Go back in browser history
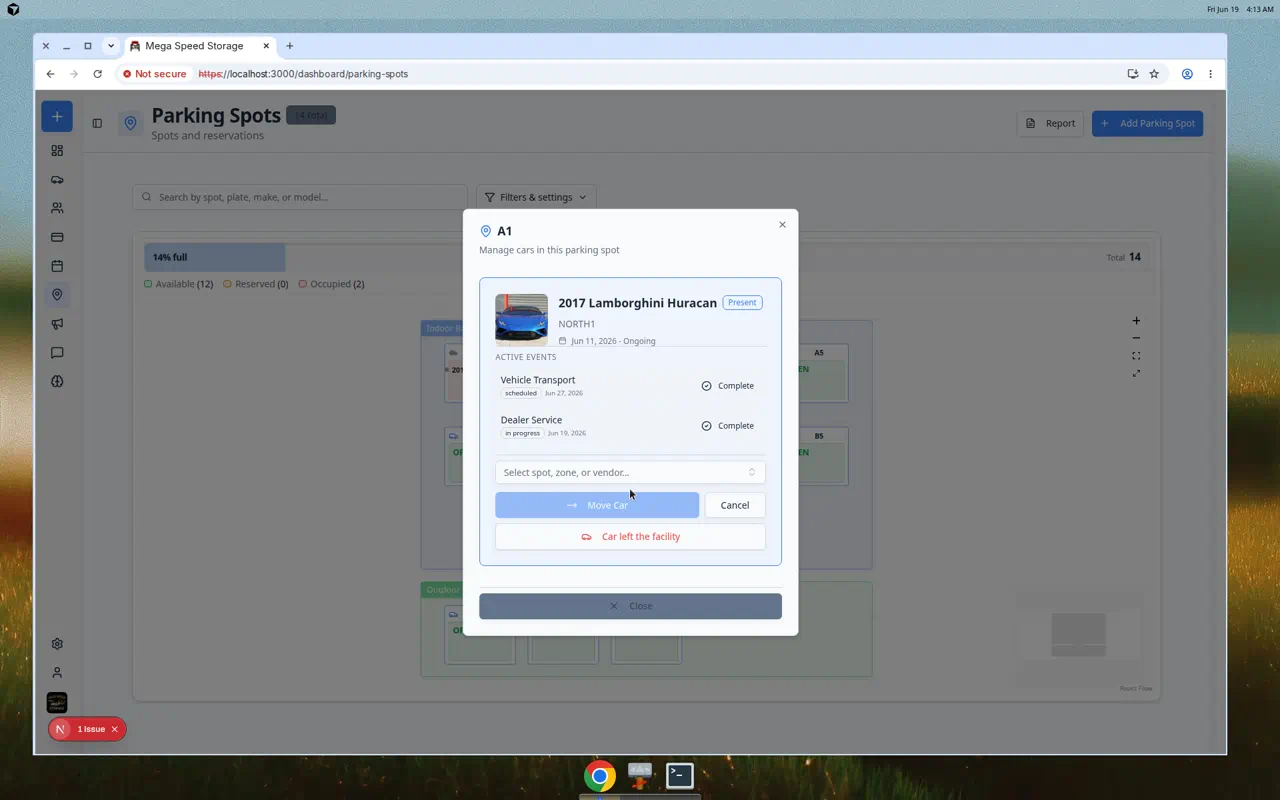Screen dimensions: 1280x800 pyautogui.click(x=50, y=74)
